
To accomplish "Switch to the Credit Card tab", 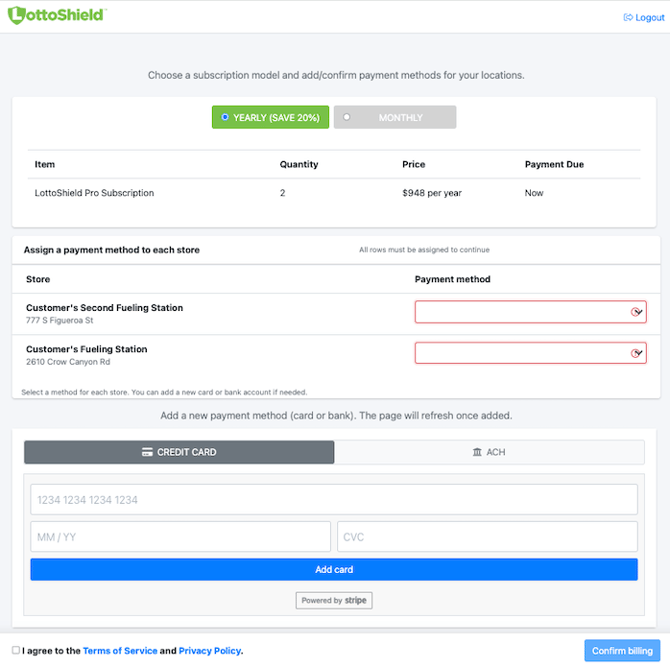I will click(x=179, y=452).
